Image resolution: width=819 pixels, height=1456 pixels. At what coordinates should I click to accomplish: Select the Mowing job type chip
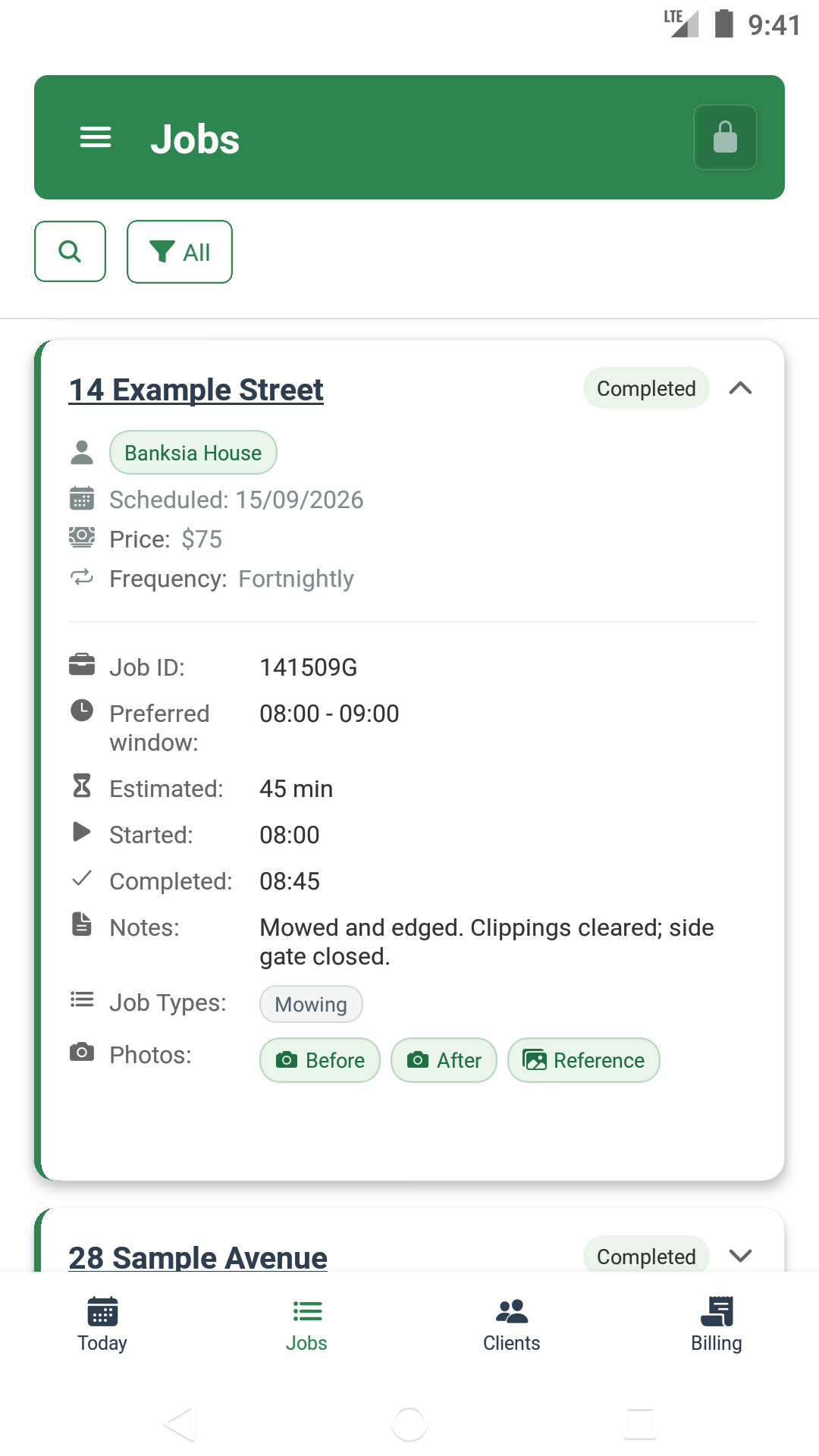point(311,1004)
